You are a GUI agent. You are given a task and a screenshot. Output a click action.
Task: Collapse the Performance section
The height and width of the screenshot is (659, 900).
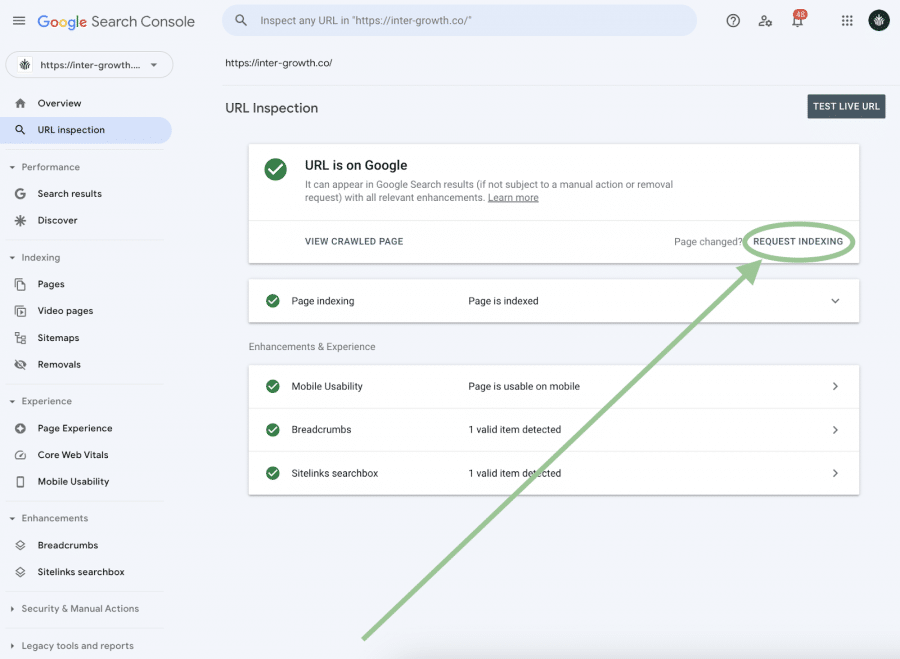[x=12, y=168]
